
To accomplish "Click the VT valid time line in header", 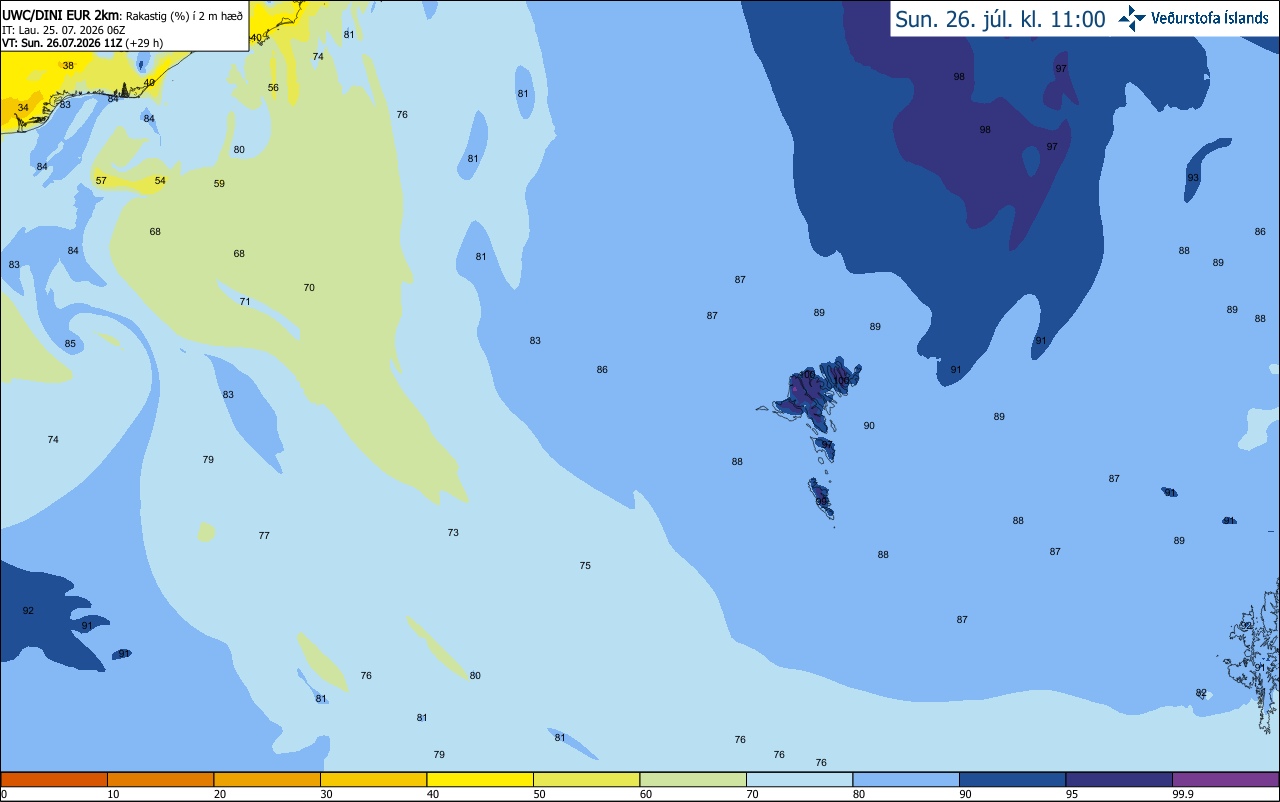I will (x=82, y=43).
